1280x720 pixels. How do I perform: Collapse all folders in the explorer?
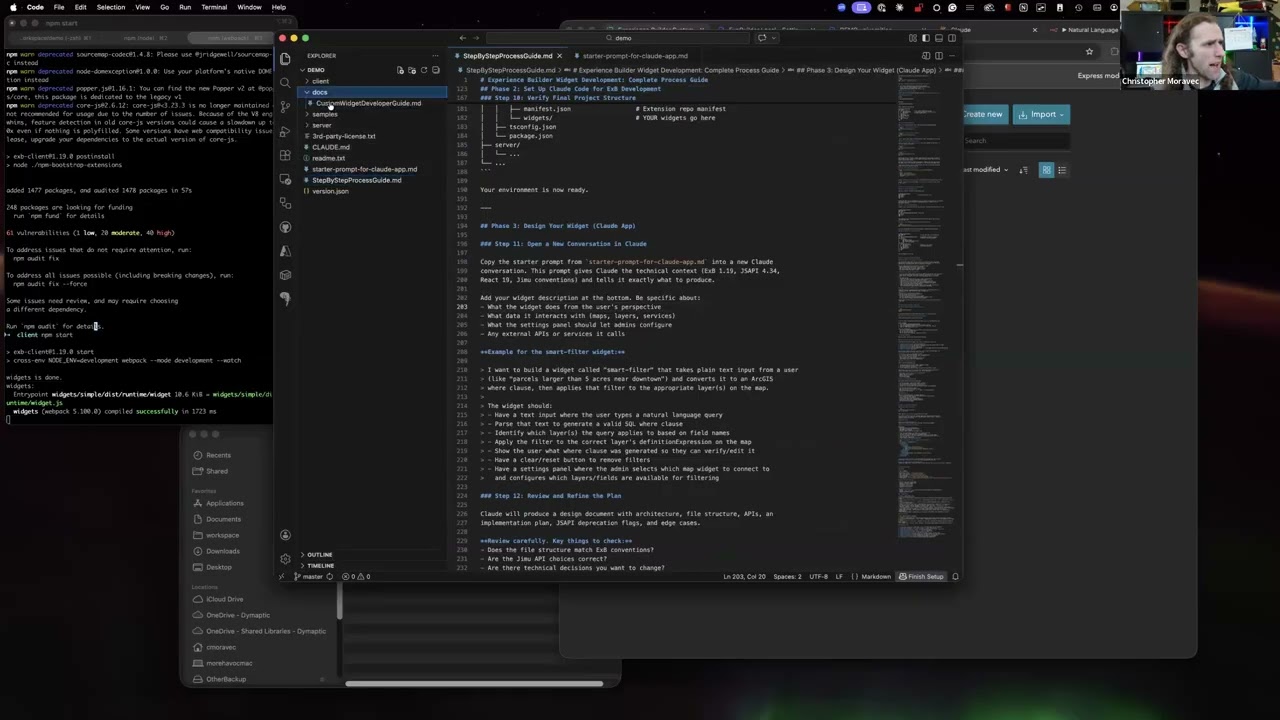pyautogui.click(x=435, y=70)
